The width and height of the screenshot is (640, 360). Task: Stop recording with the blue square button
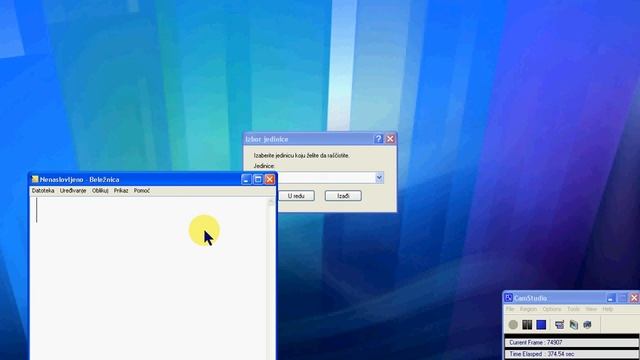[541, 324]
